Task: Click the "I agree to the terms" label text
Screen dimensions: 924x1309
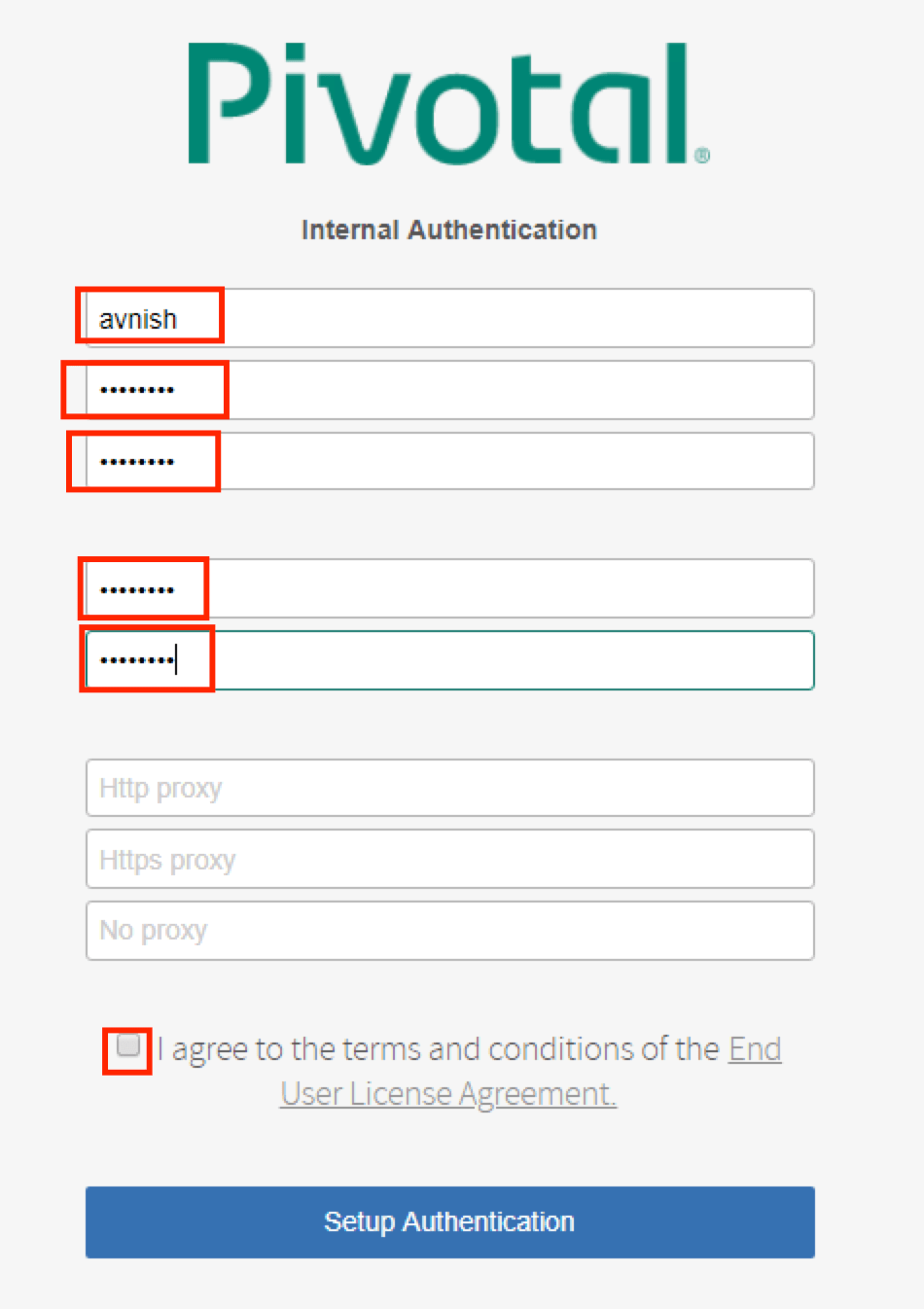Action: point(438,1049)
